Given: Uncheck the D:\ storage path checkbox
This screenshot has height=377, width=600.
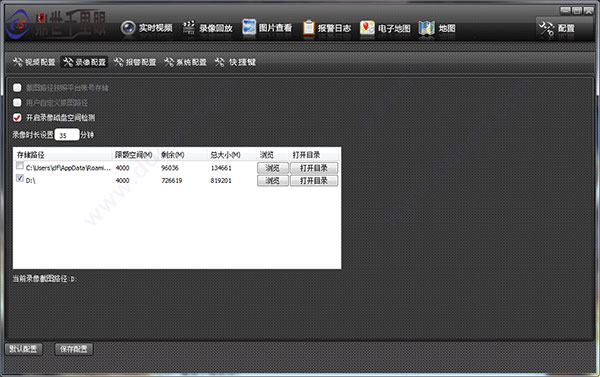Looking at the screenshot, I should pyautogui.click(x=20, y=178).
